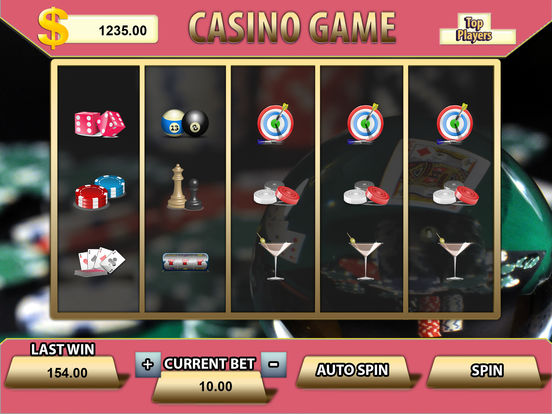Select the billiard balls symbol
Image resolution: width=552 pixels, height=414 pixels.
coord(185,123)
